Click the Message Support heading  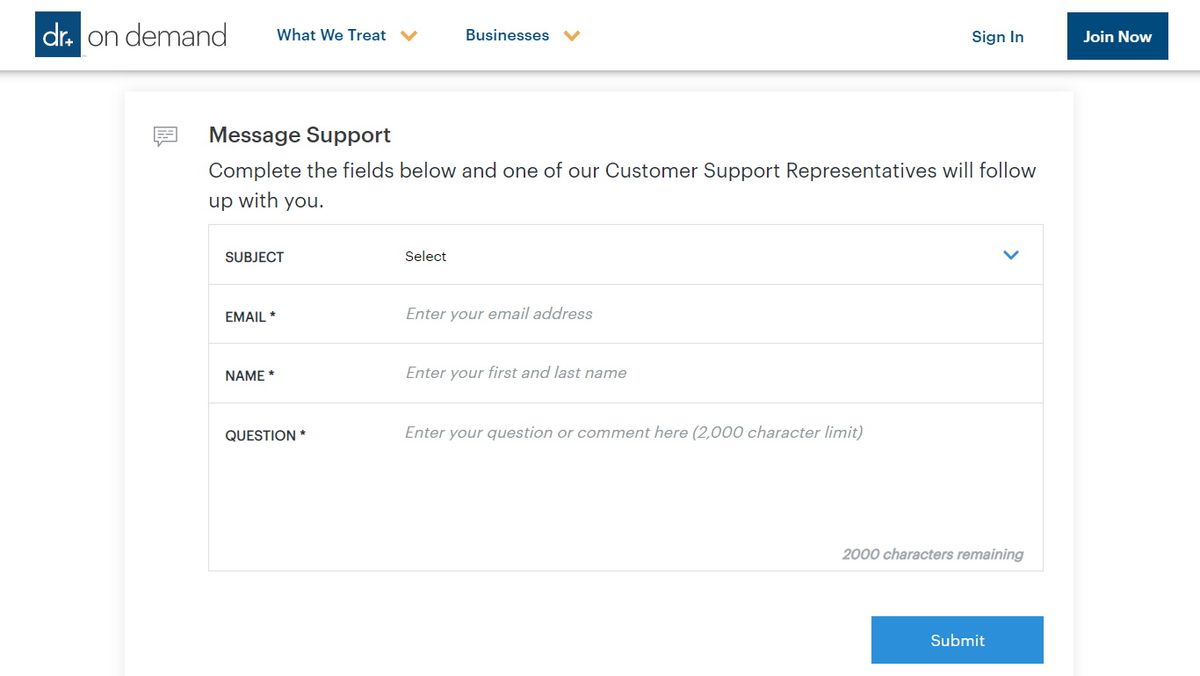tap(299, 135)
